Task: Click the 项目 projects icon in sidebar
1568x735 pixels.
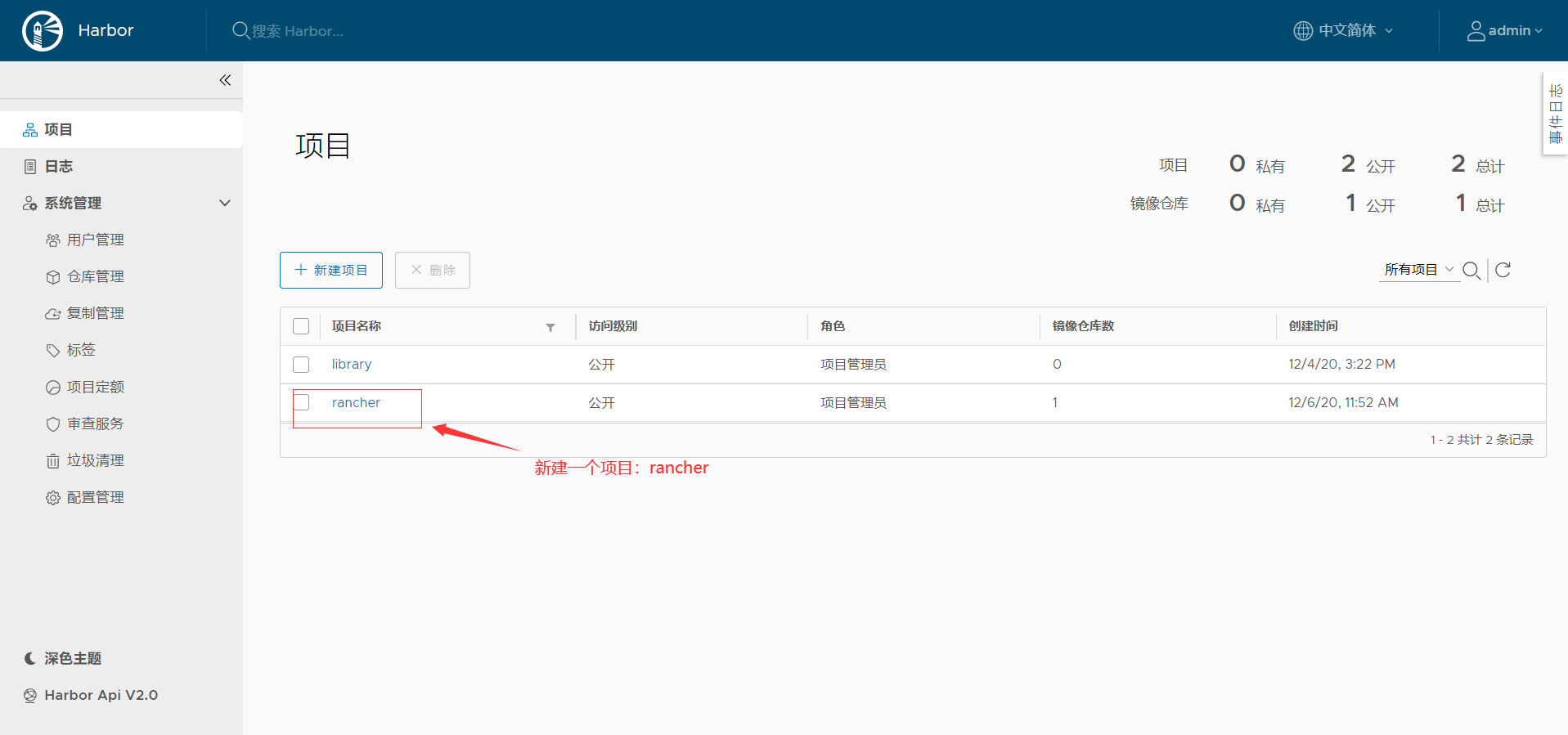Action: (30, 130)
